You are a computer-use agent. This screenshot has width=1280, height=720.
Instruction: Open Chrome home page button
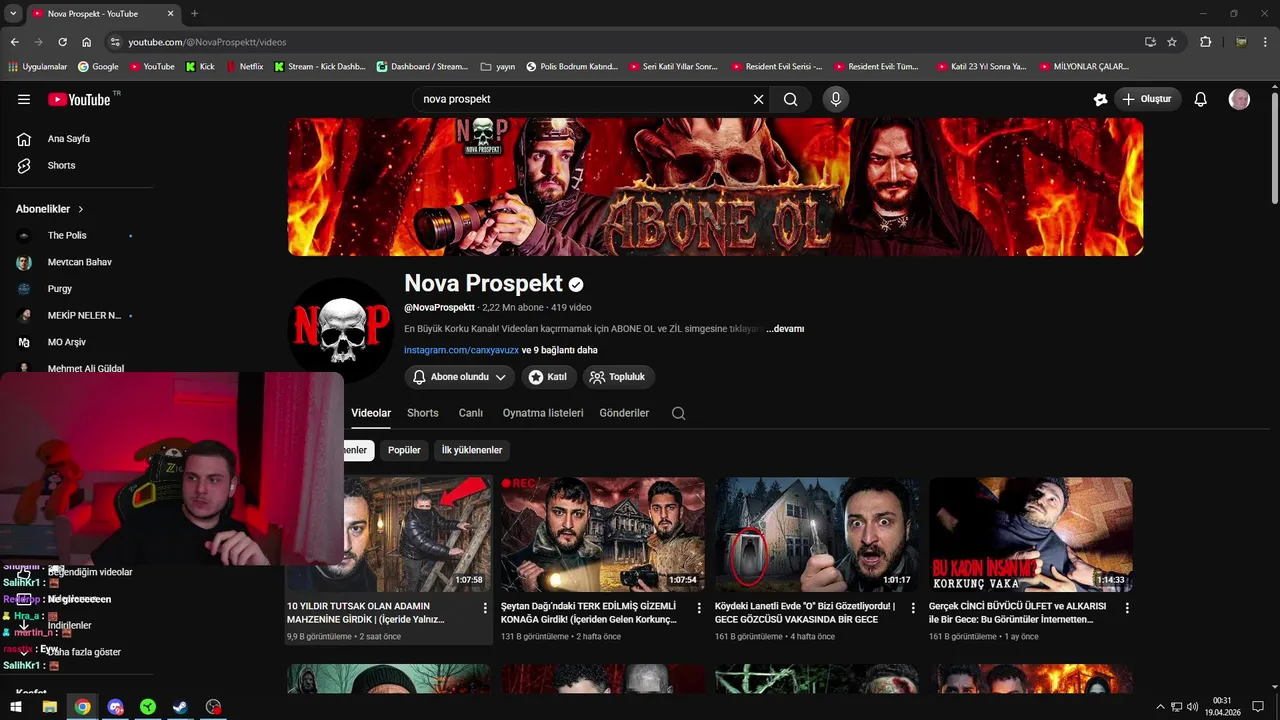[x=86, y=42]
